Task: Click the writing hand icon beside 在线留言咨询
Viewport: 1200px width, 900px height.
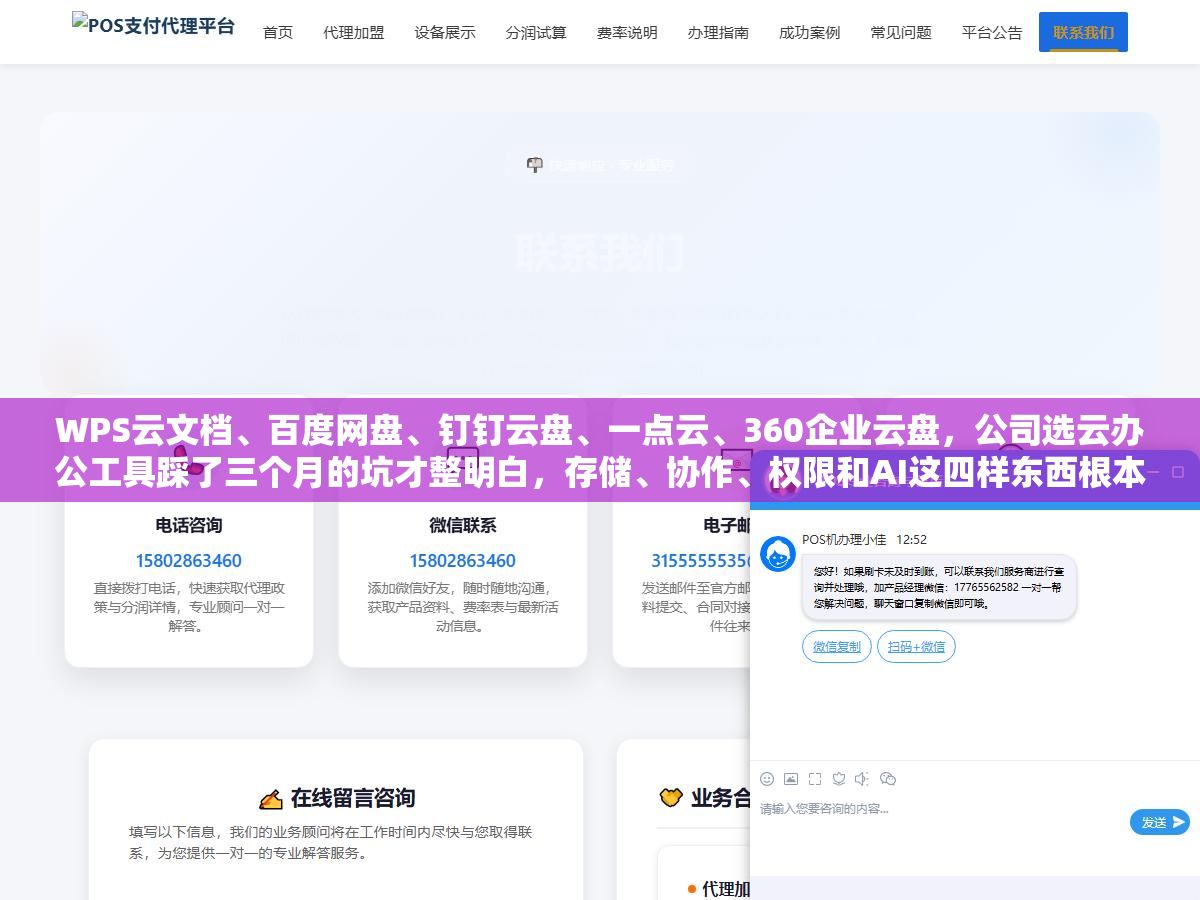Action: tap(271, 799)
